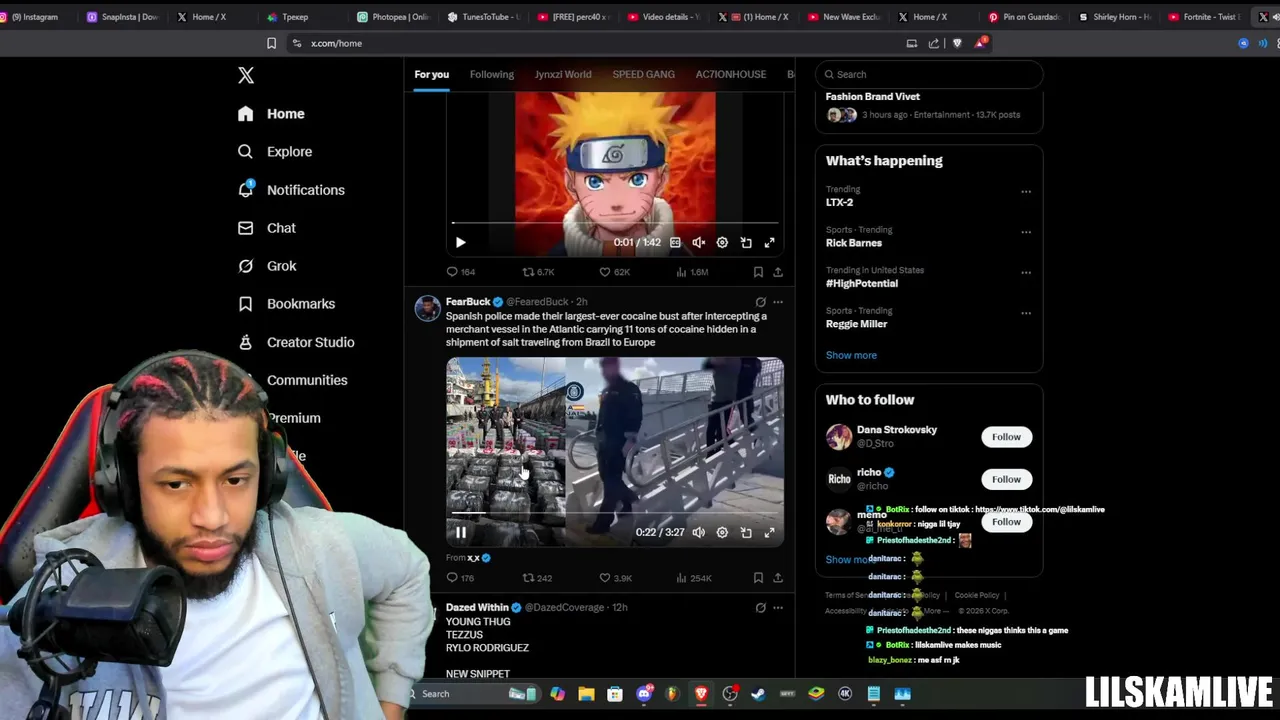
Task: Seek on cocaine bust video progress bar
Action: pos(615,513)
